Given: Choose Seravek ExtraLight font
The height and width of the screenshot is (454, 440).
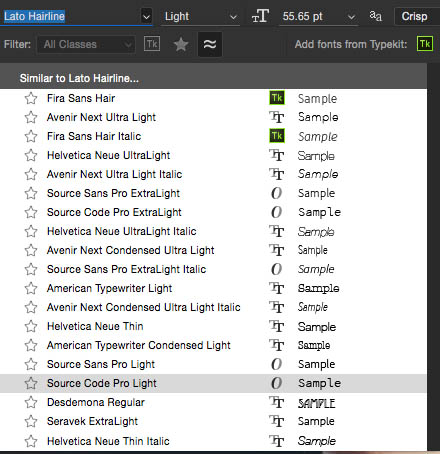Looking at the screenshot, I should pos(213,421).
